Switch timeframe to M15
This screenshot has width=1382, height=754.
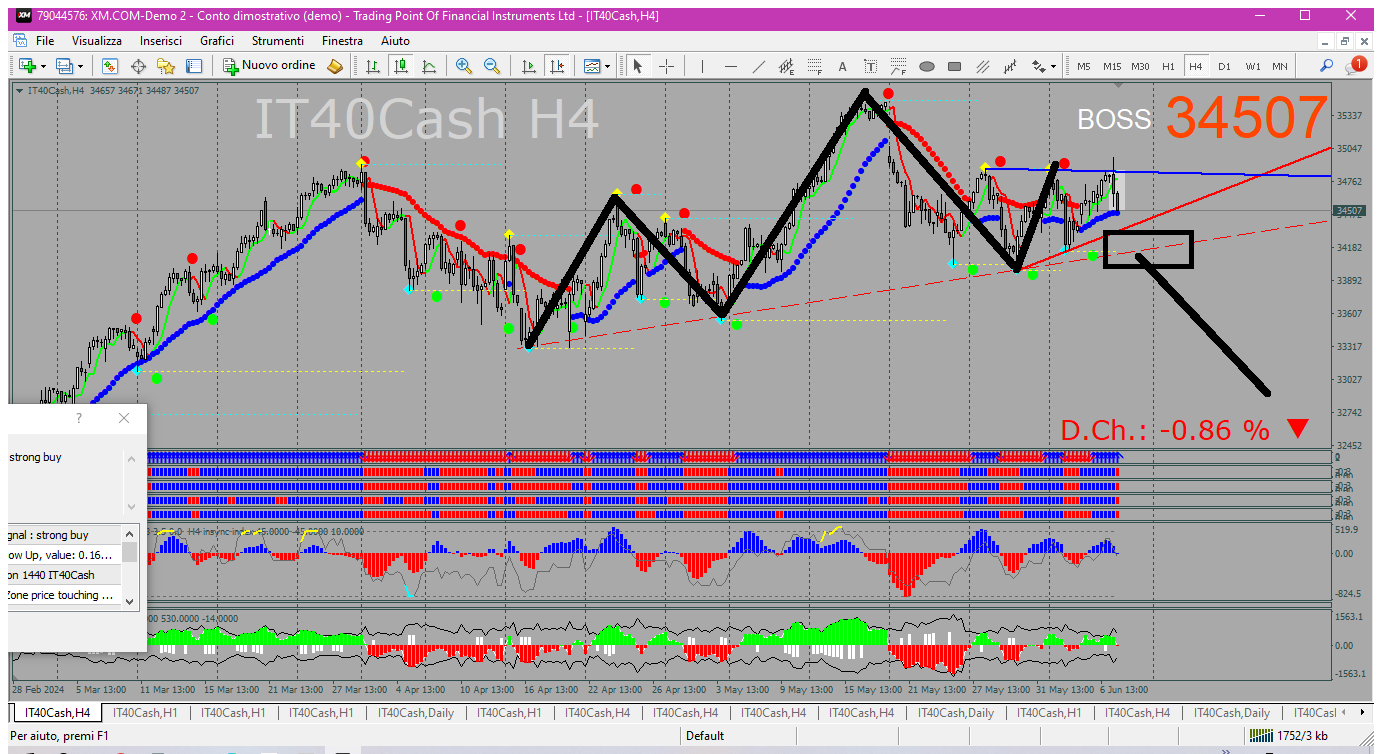pyautogui.click(x=1112, y=66)
